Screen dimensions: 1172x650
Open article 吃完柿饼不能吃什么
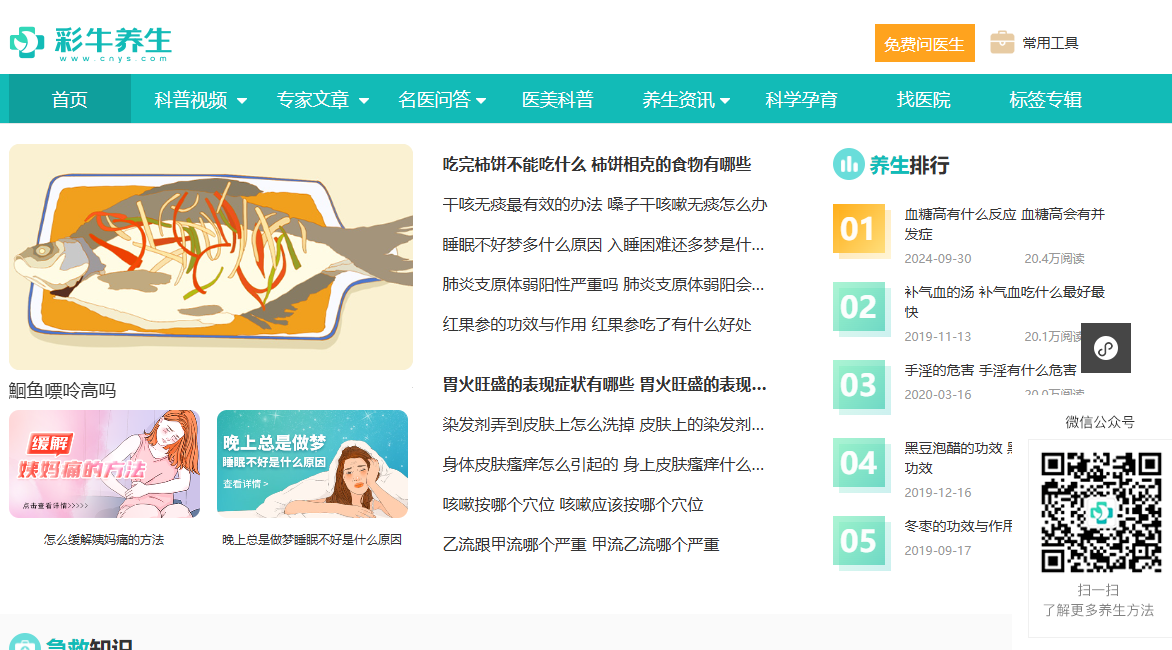pyautogui.click(x=596, y=165)
